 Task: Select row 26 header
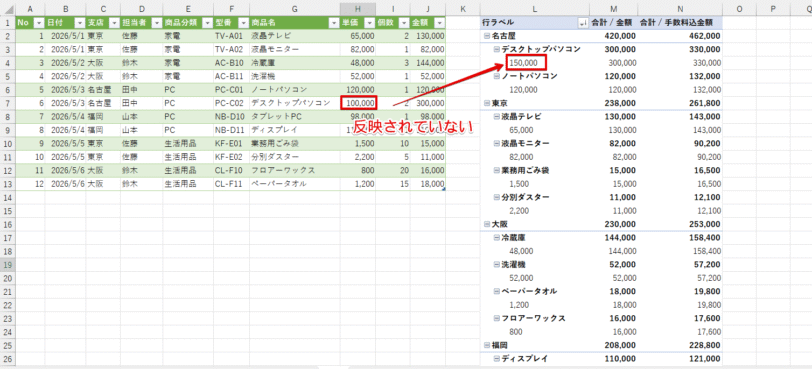click(7, 358)
